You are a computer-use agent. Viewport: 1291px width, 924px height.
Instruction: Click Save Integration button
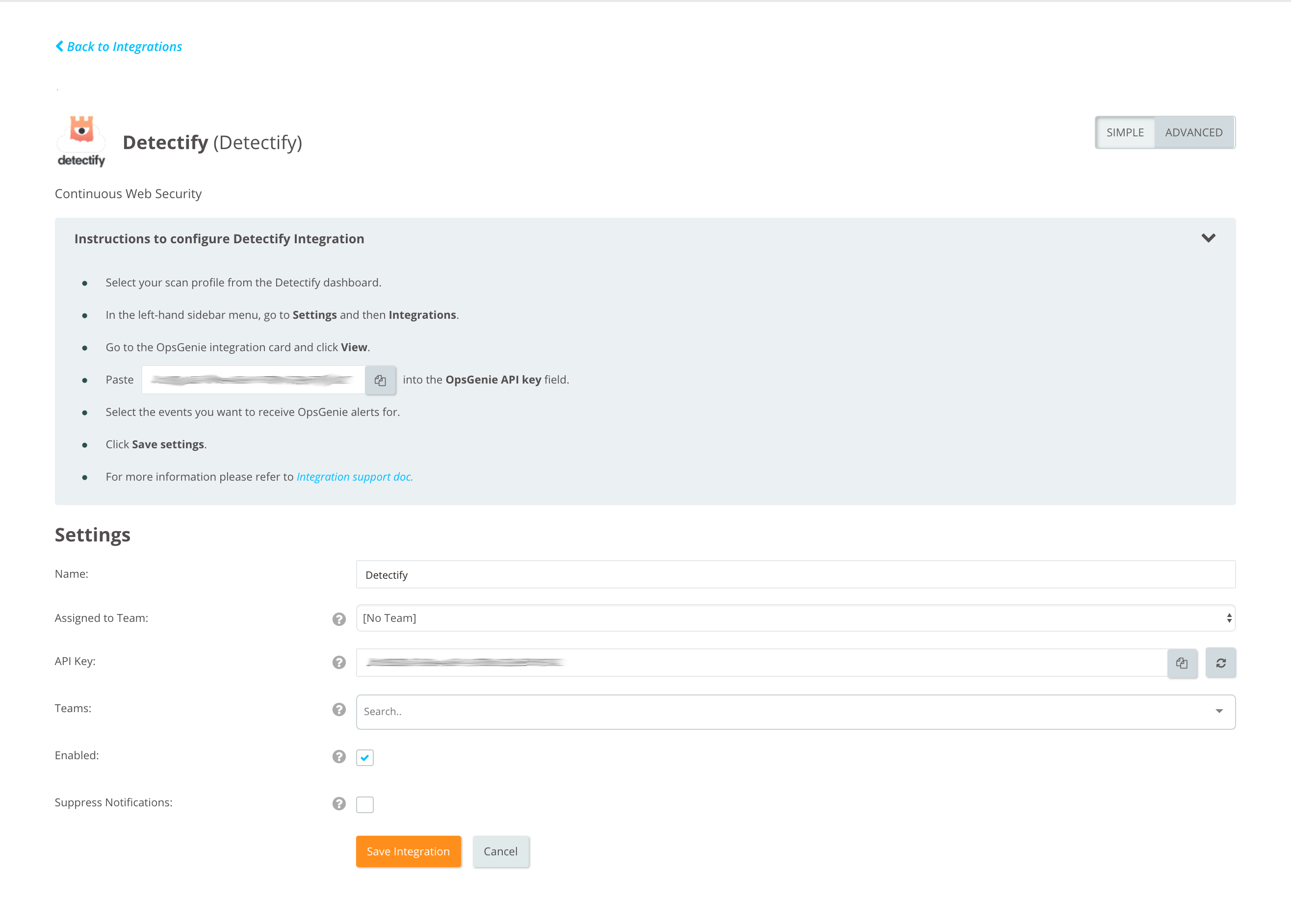point(408,851)
